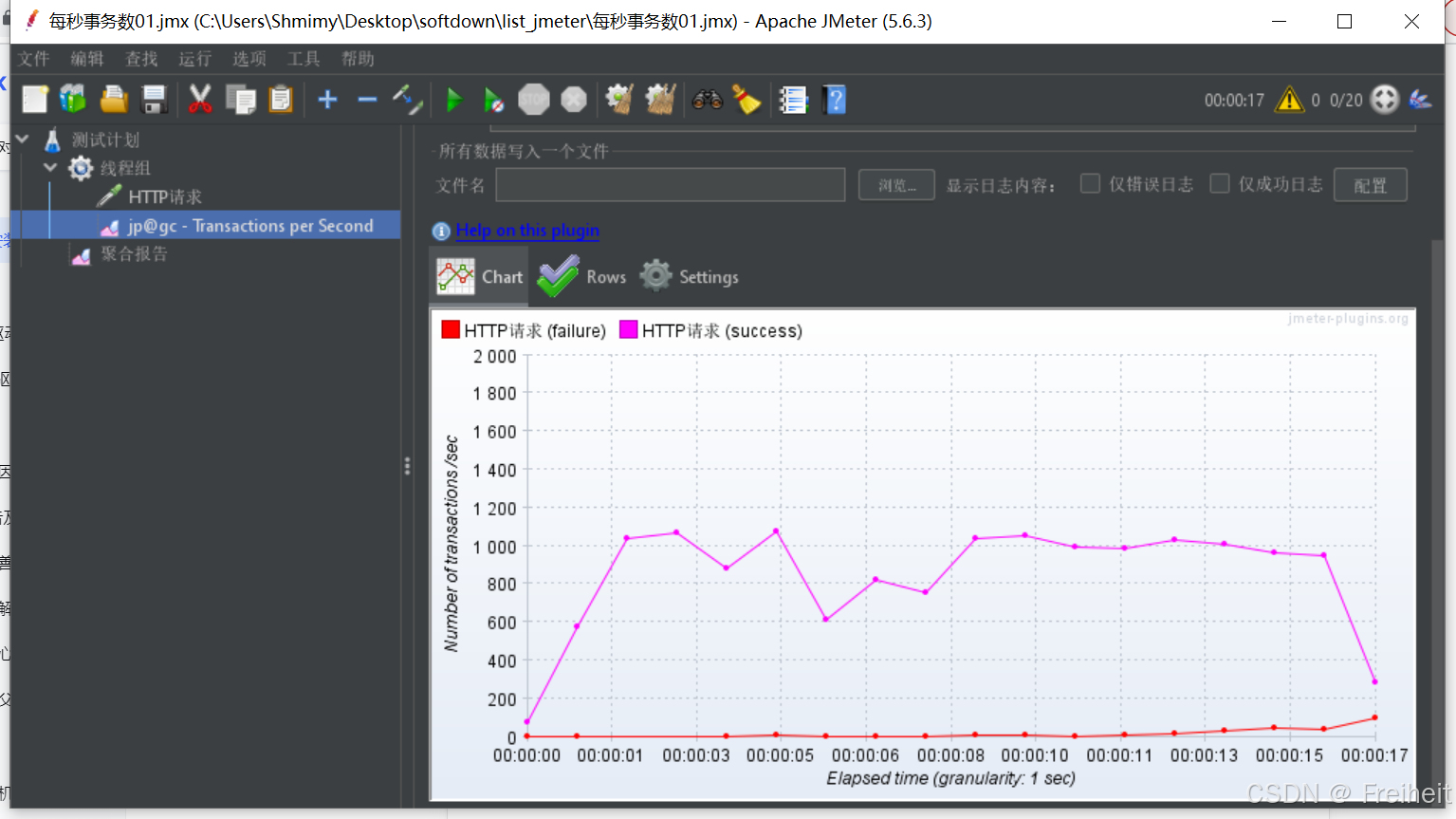Open the 工具 menu
1456x819 pixels.
(x=304, y=59)
